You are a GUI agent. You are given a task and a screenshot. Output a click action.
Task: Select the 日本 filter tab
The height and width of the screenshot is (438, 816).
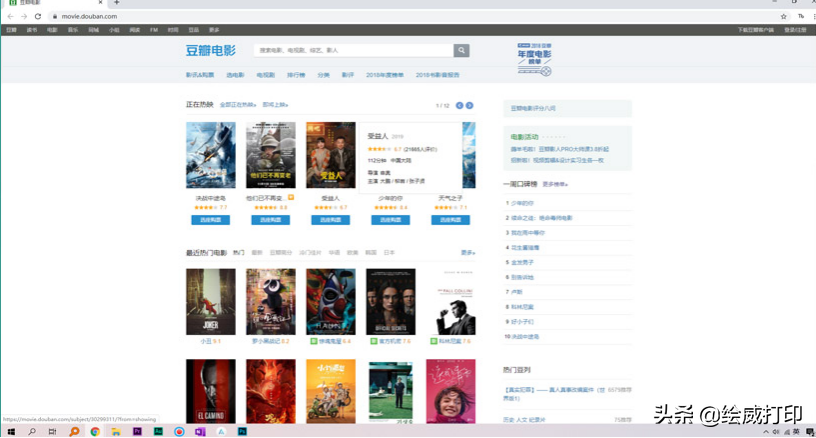point(389,253)
